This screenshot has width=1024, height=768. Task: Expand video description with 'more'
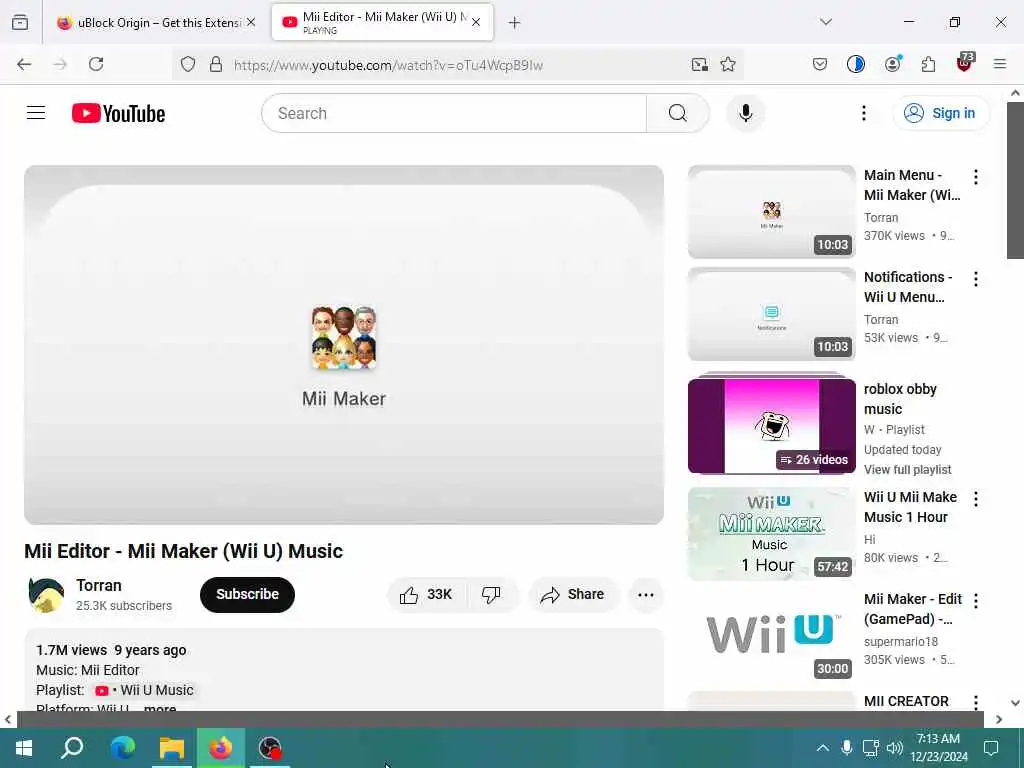pos(160,709)
